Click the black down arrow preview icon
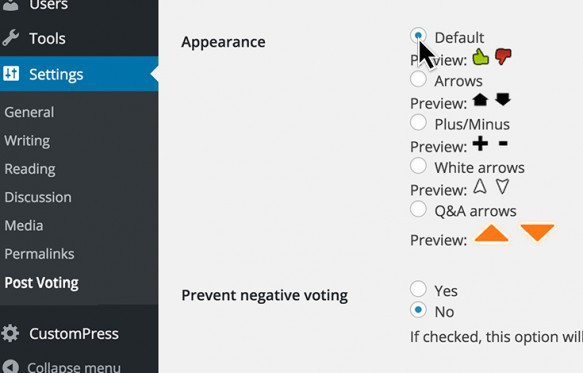Image resolution: width=583 pixels, height=373 pixels. point(503,99)
